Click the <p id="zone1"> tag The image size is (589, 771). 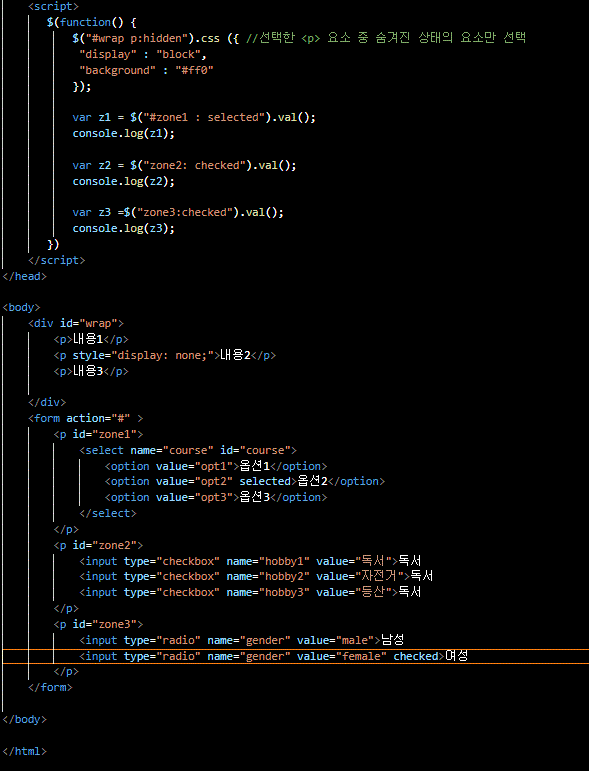(98, 434)
